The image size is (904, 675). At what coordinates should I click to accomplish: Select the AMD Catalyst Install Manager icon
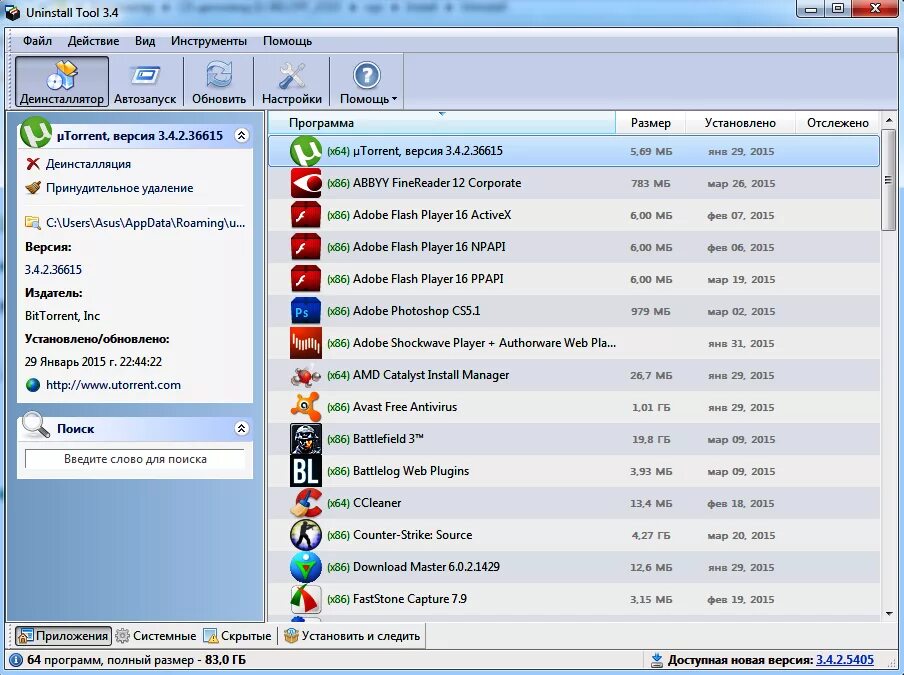tap(306, 375)
